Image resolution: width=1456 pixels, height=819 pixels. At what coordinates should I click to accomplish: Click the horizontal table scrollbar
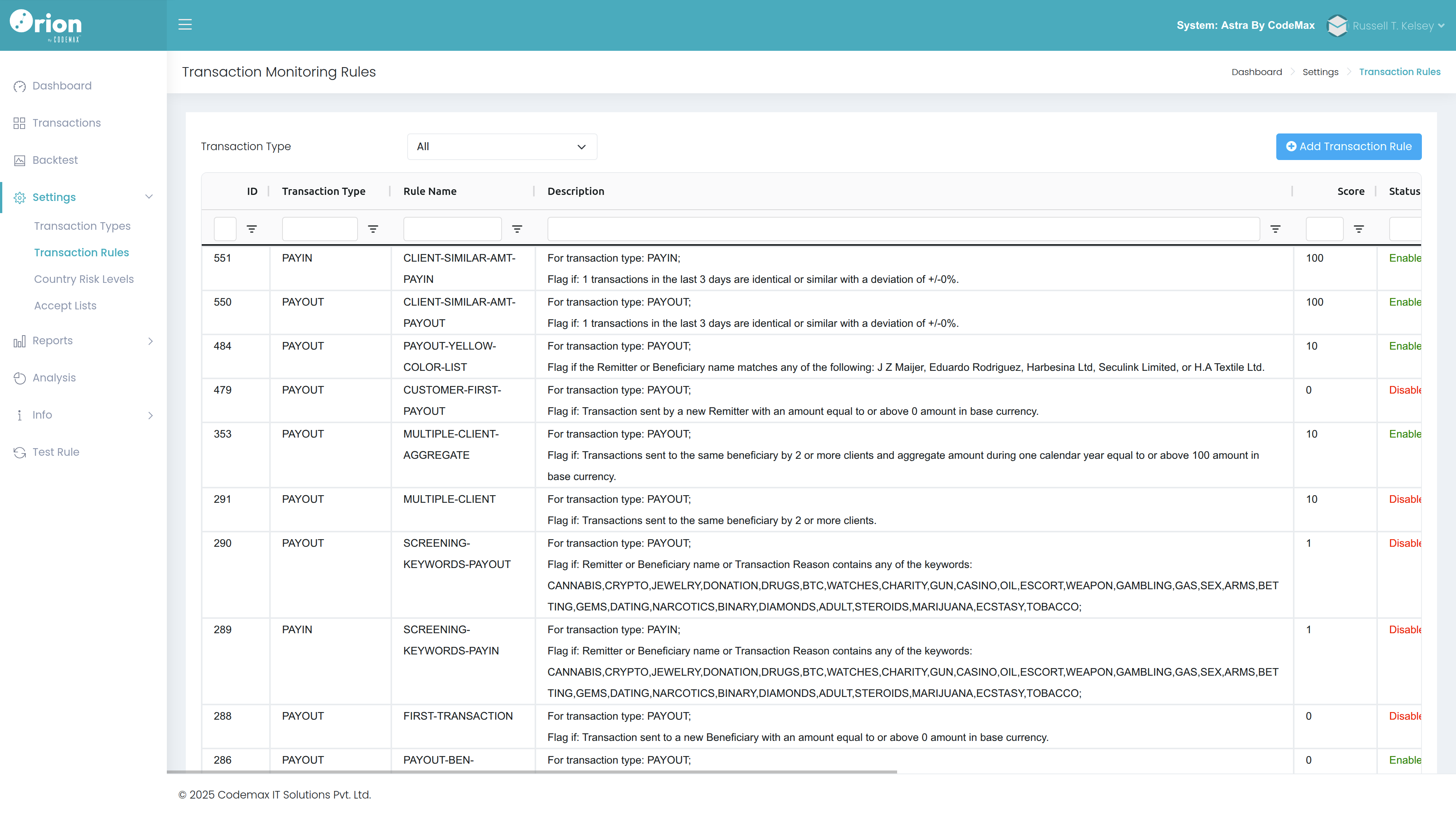tap(531, 772)
